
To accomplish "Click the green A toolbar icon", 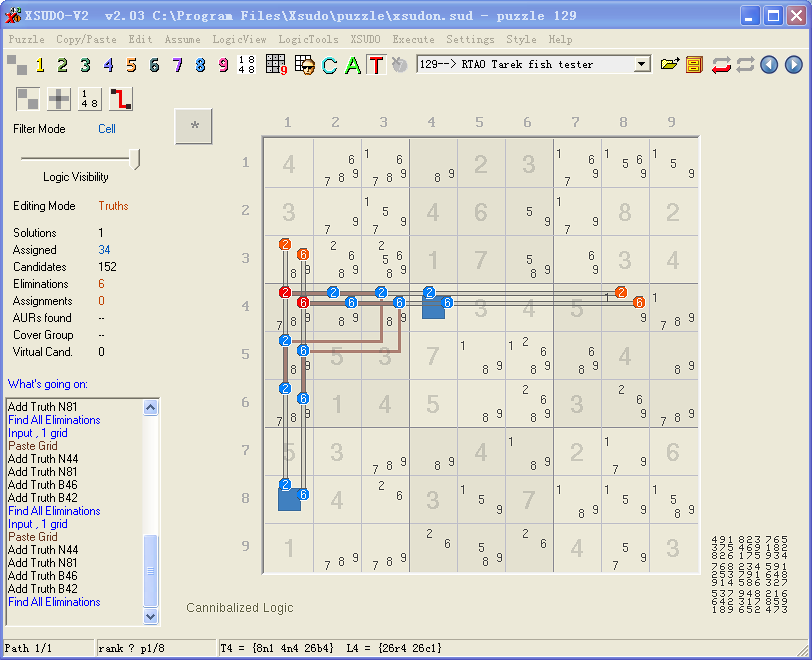I will tap(353, 65).
